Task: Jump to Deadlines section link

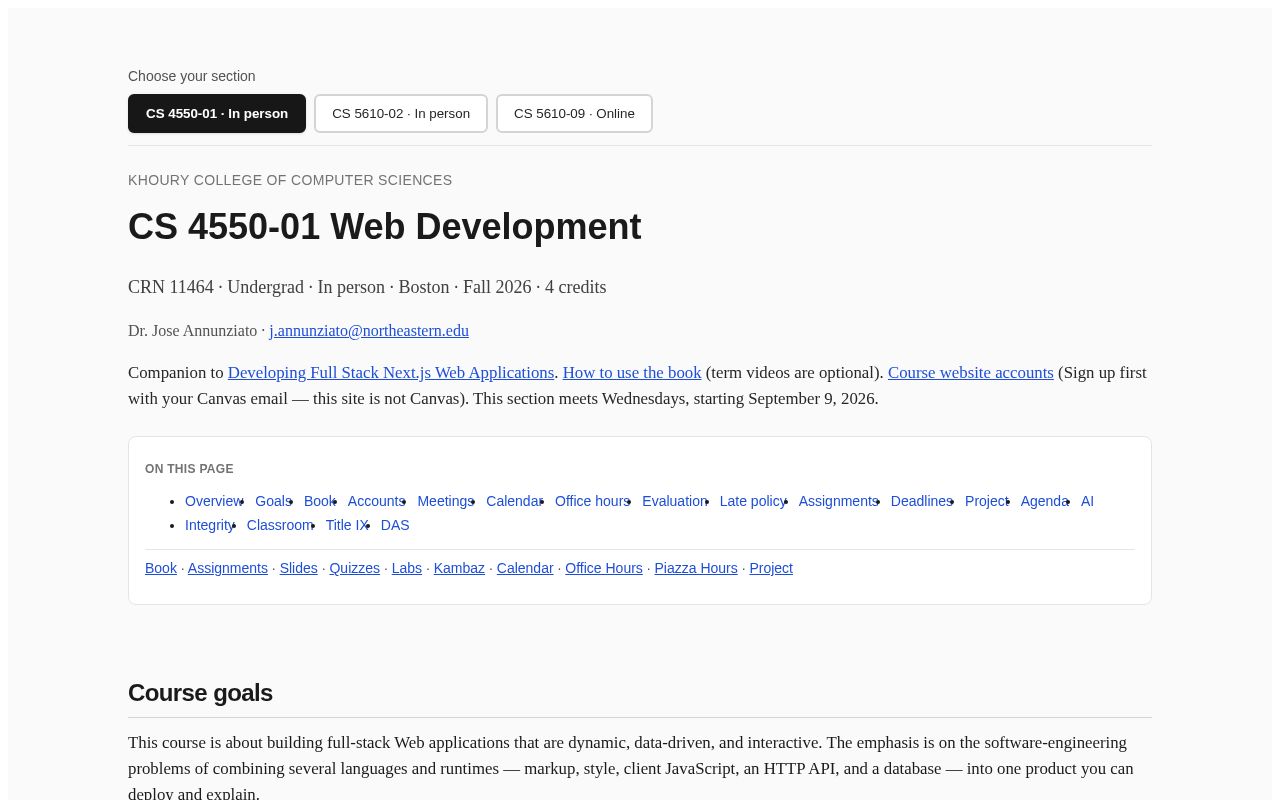Action: point(922,501)
